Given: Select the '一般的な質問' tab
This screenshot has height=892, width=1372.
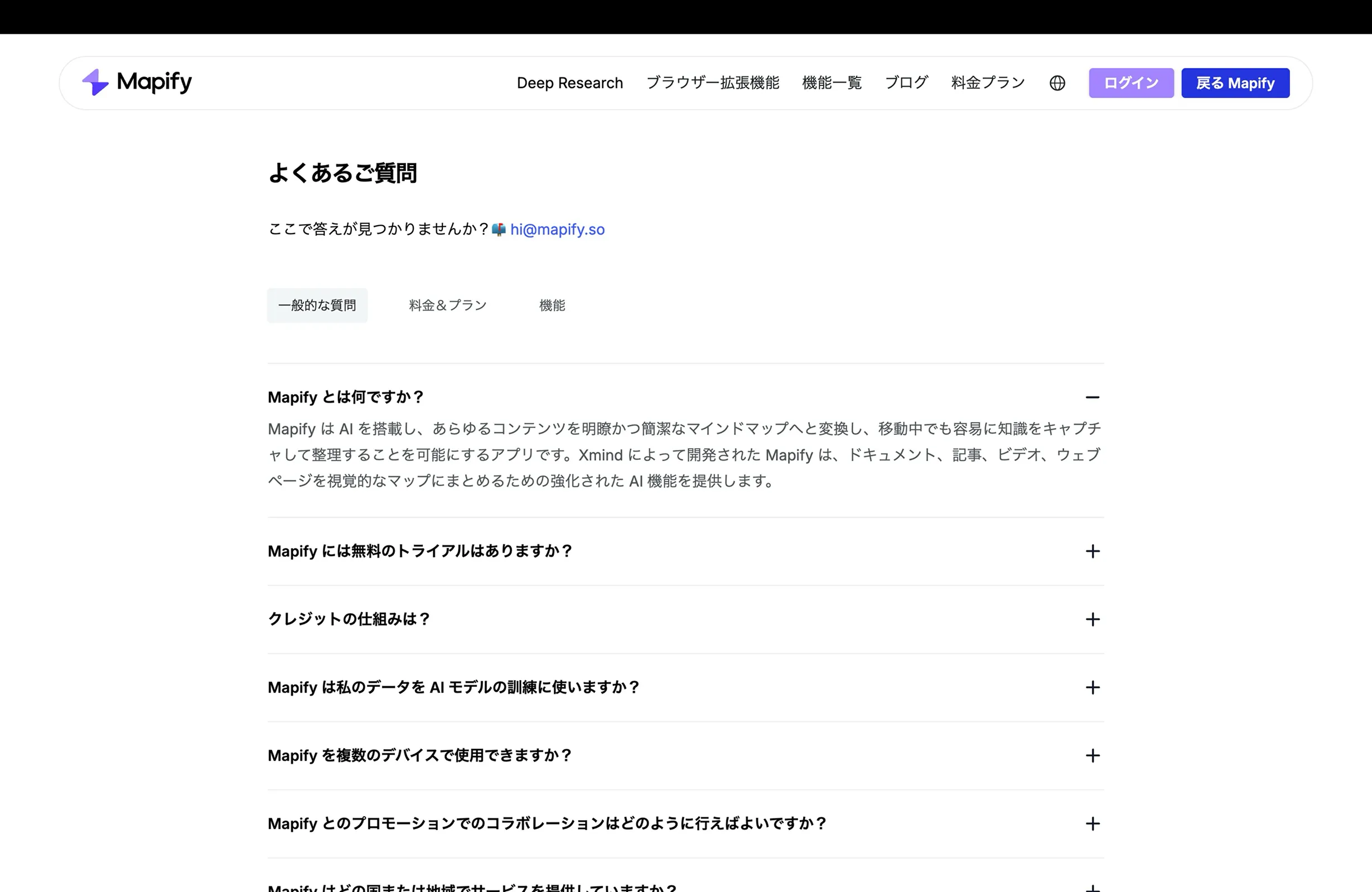Looking at the screenshot, I should [x=317, y=306].
